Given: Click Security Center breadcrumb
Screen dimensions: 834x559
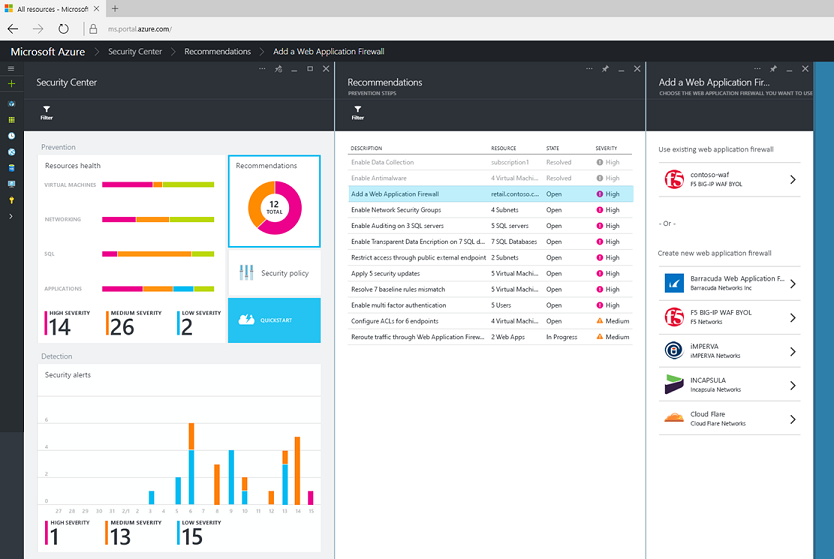Looking at the screenshot, I should click(135, 52).
